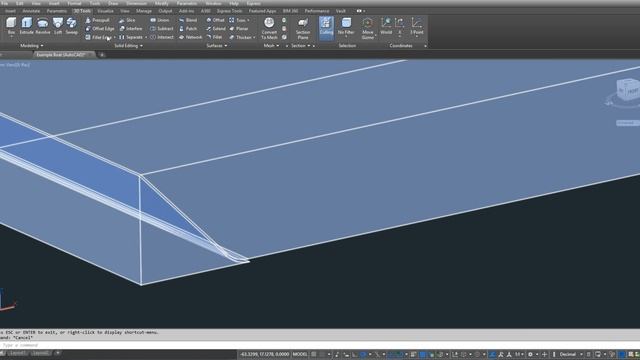Select the Example Boat drawing tab
The width and height of the screenshot is (640, 360).
[63, 54]
